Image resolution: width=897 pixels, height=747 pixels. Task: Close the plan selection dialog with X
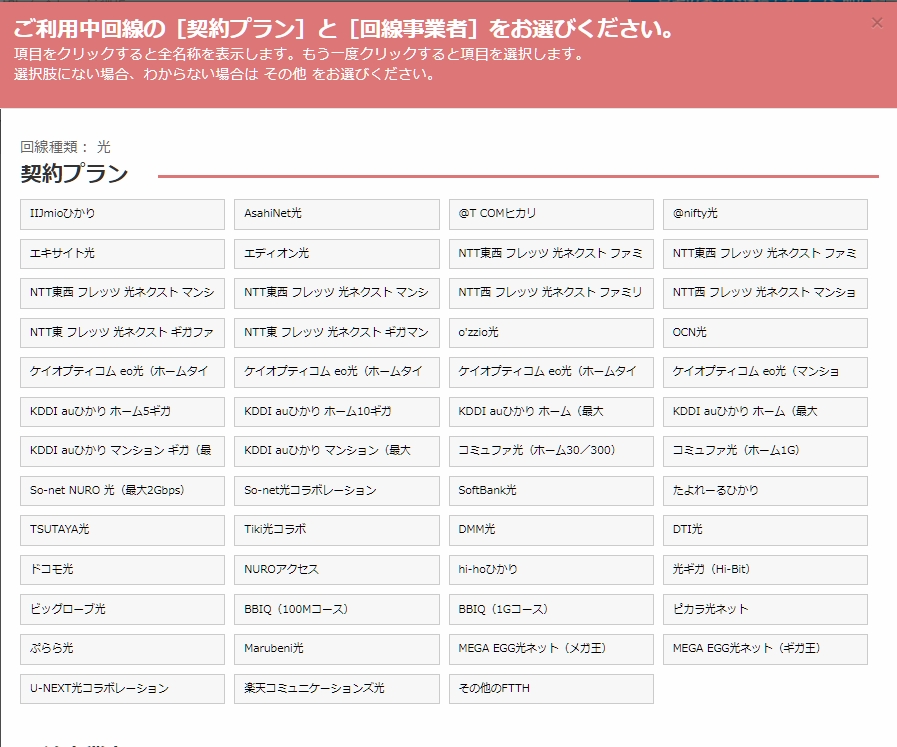click(x=876, y=23)
